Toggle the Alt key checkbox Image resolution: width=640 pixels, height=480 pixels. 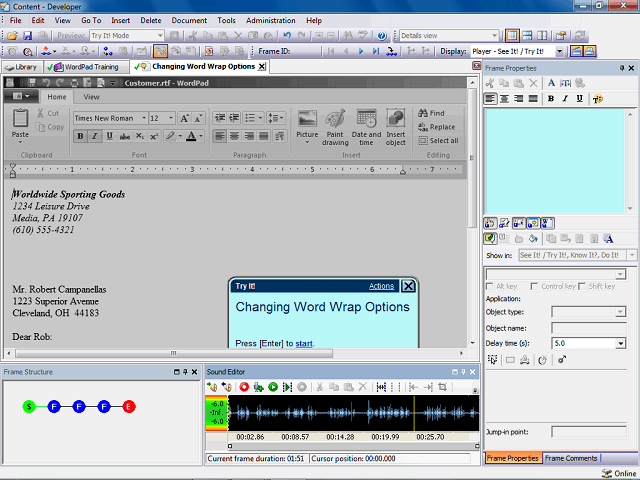490,287
